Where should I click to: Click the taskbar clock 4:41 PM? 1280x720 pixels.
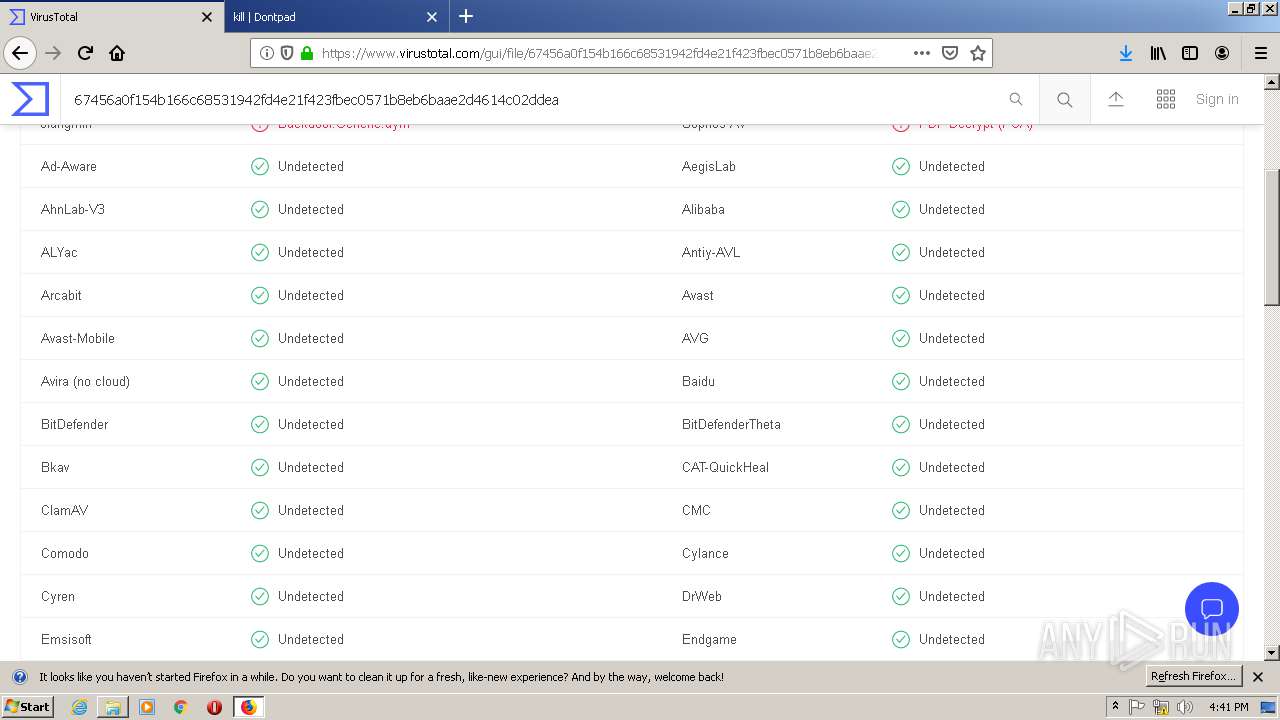coord(1229,707)
